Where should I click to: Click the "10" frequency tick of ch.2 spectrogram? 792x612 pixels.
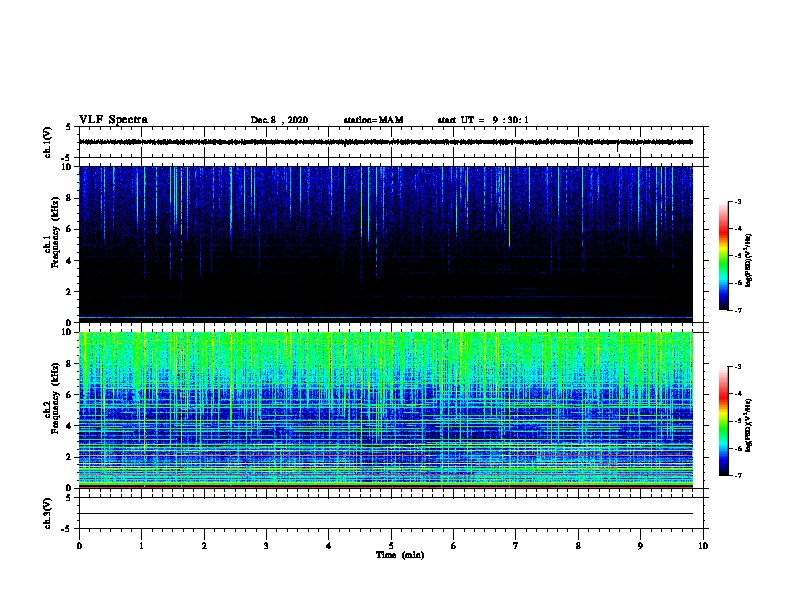(x=68, y=332)
